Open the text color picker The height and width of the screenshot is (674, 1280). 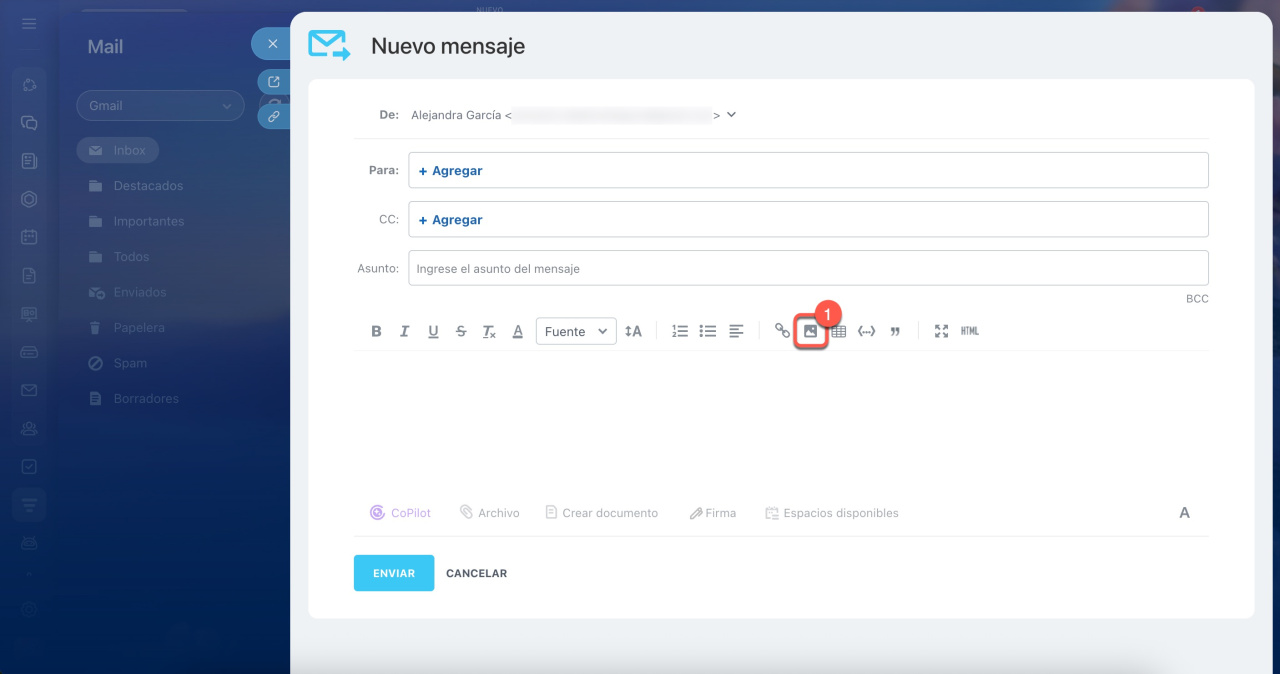518,331
